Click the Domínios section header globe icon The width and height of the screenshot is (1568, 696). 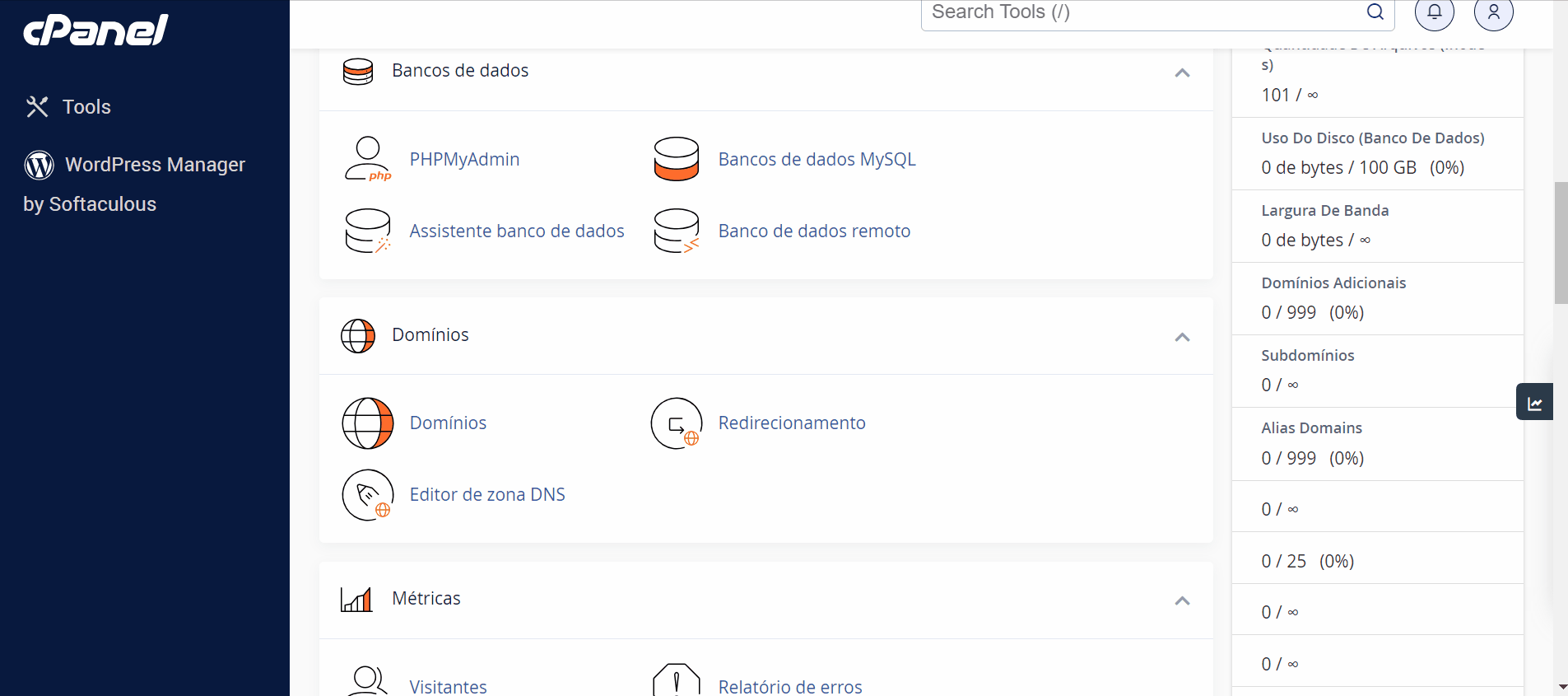click(x=358, y=336)
